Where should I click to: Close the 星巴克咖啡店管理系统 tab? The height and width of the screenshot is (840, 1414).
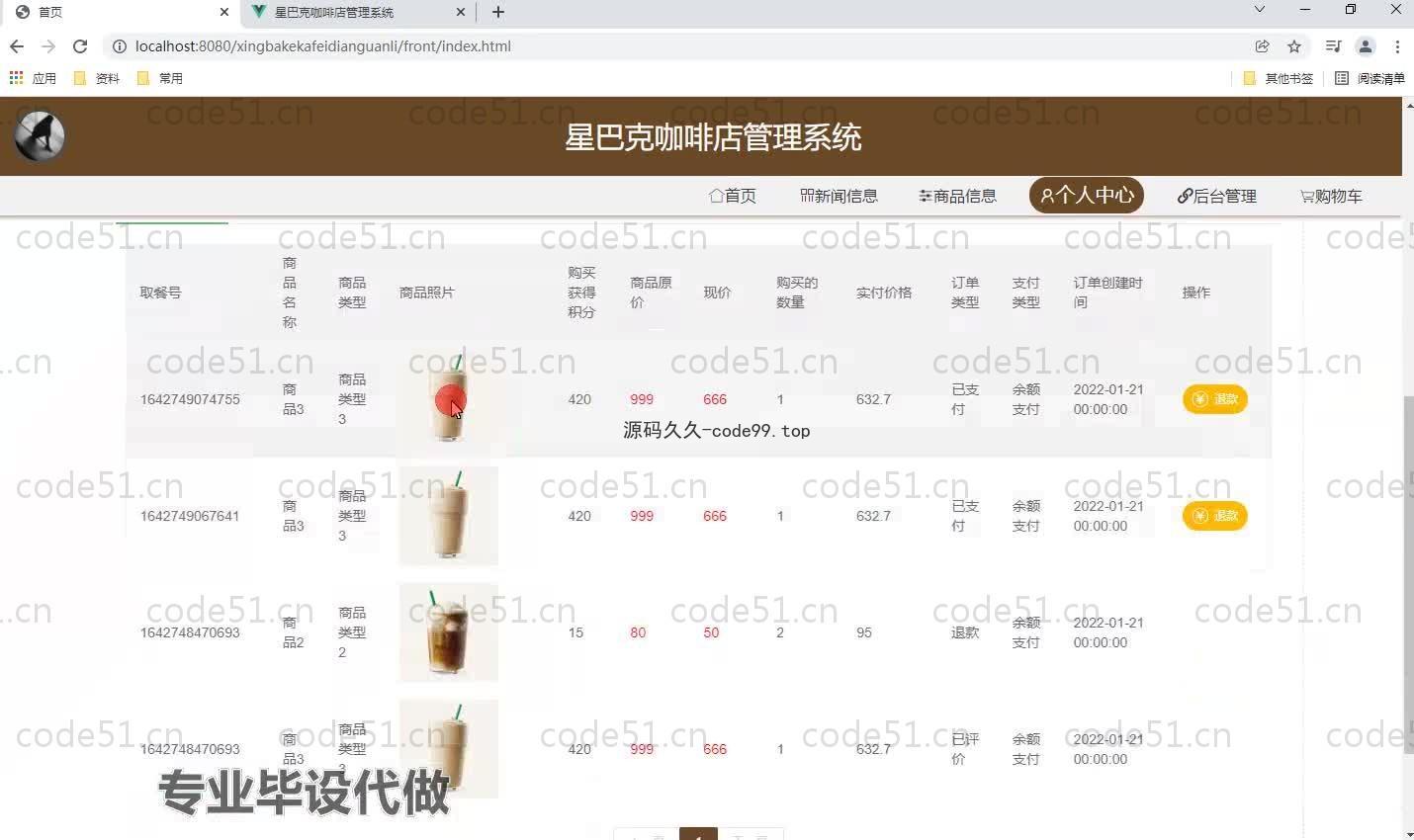click(x=461, y=12)
